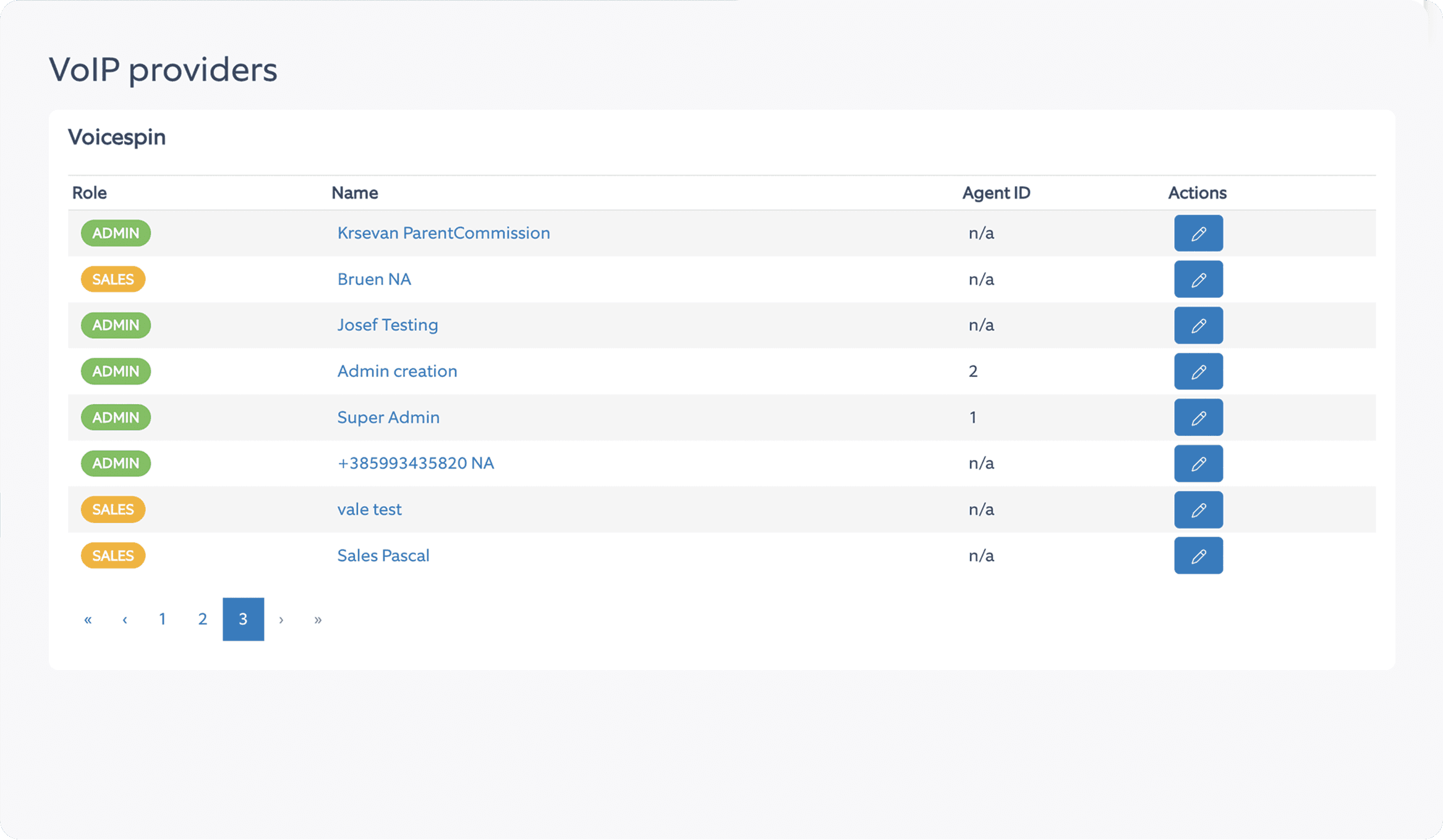The width and height of the screenshot is (1443, 840).
Task: Go to previous page with ‹ arrow
Action: tap(125, 619)
